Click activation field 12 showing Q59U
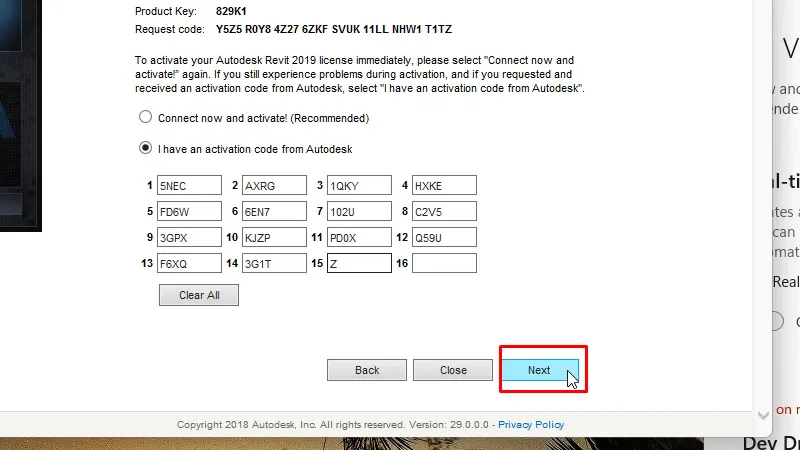The height and width of the screenshot is (450, 800). pos(444,238)
